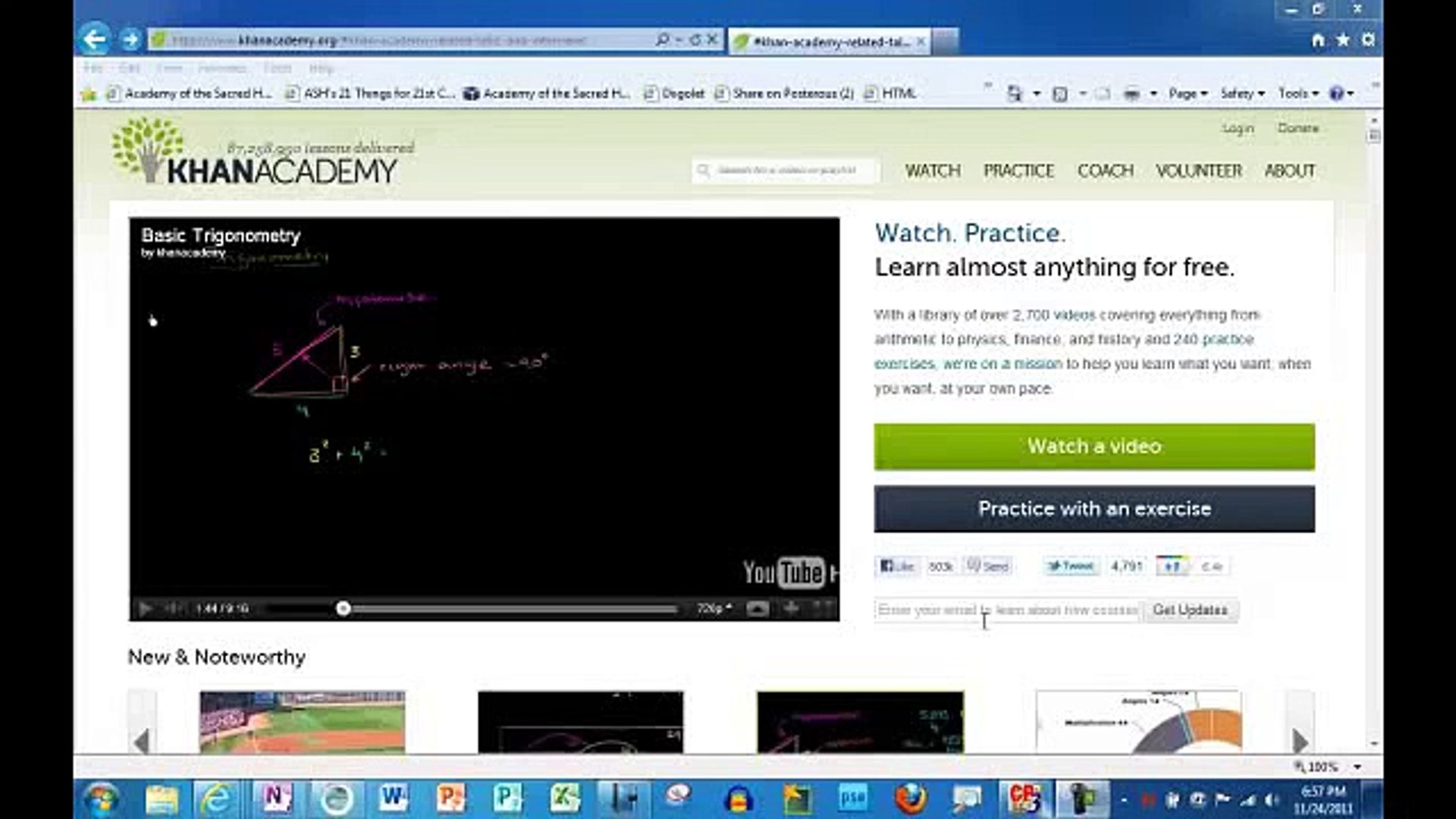This screenshot has height=819, width=1456.
Task: Click the green Watch a video button
Action: pyautogui.click(x=1094, y=447)
